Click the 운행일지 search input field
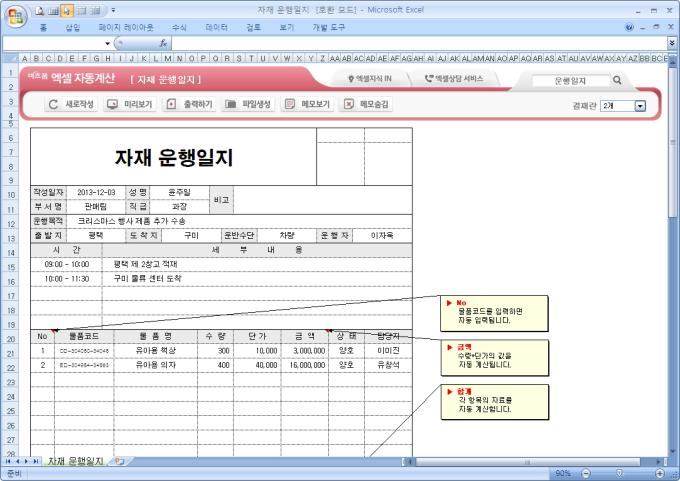The width and height of the screenshot is (680, 481). (569, 80)
